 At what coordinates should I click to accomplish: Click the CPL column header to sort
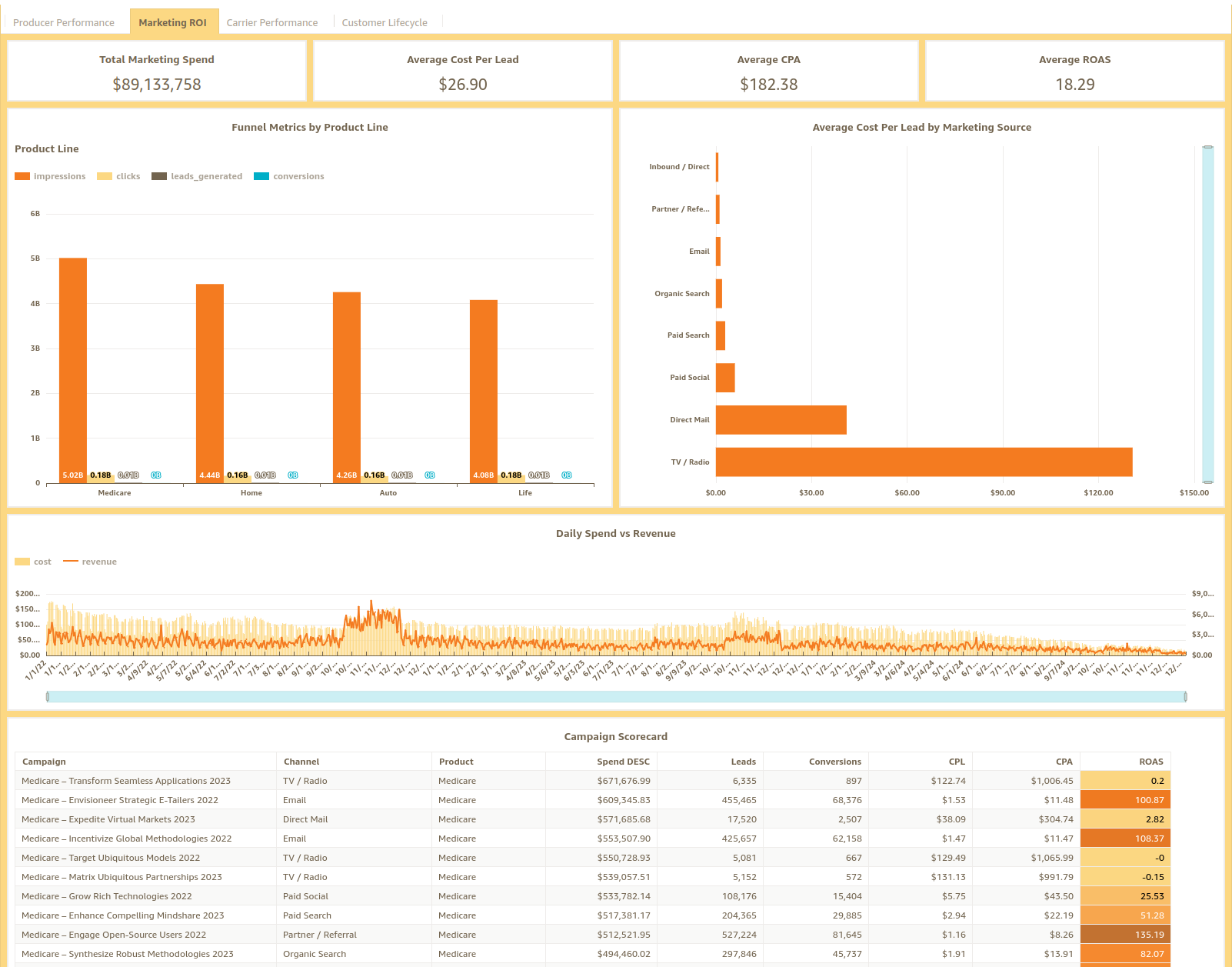click(956, 762)
